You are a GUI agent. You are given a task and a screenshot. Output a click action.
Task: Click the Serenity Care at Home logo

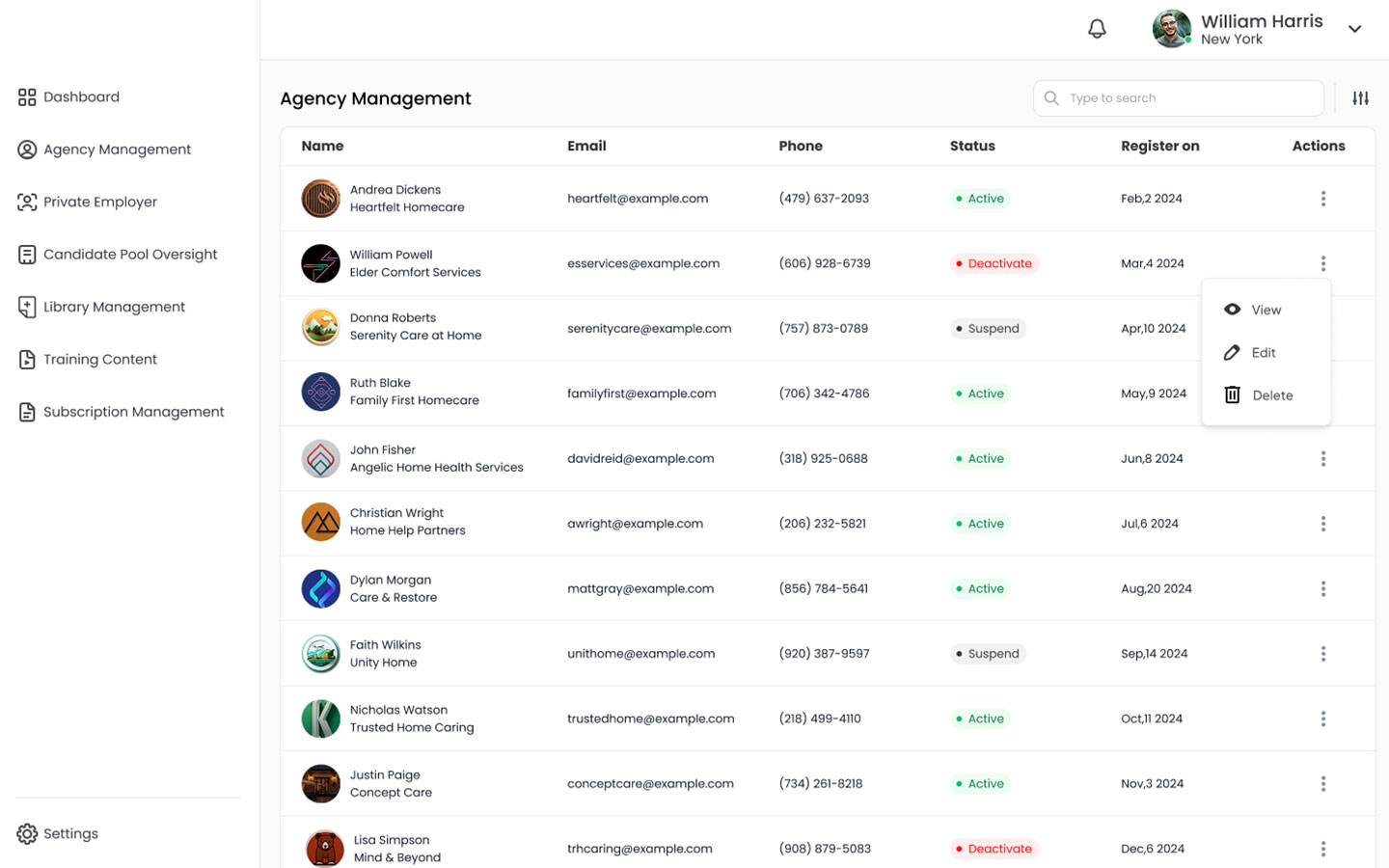(x=320, y=328)
